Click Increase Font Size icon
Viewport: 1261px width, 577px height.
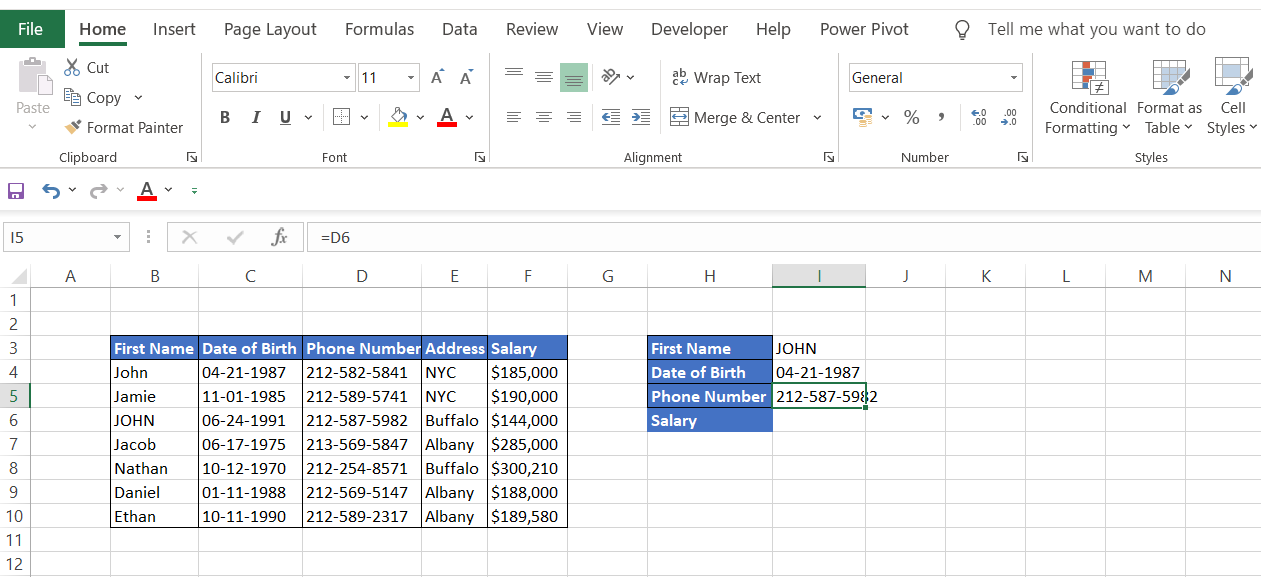pos(437,78)
